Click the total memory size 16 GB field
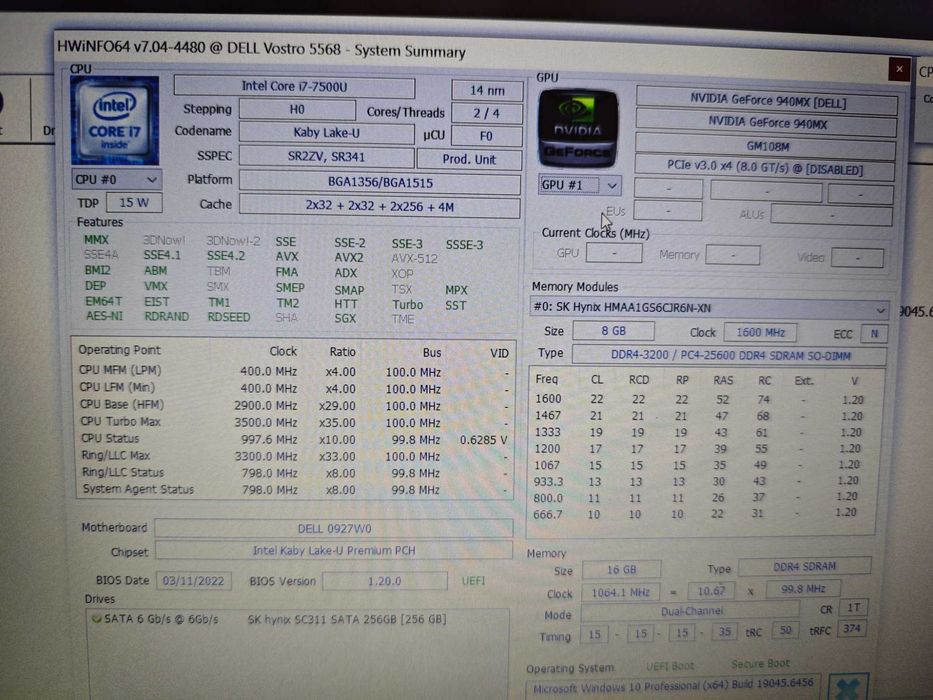The image size is (933, 700). [621, 570]
